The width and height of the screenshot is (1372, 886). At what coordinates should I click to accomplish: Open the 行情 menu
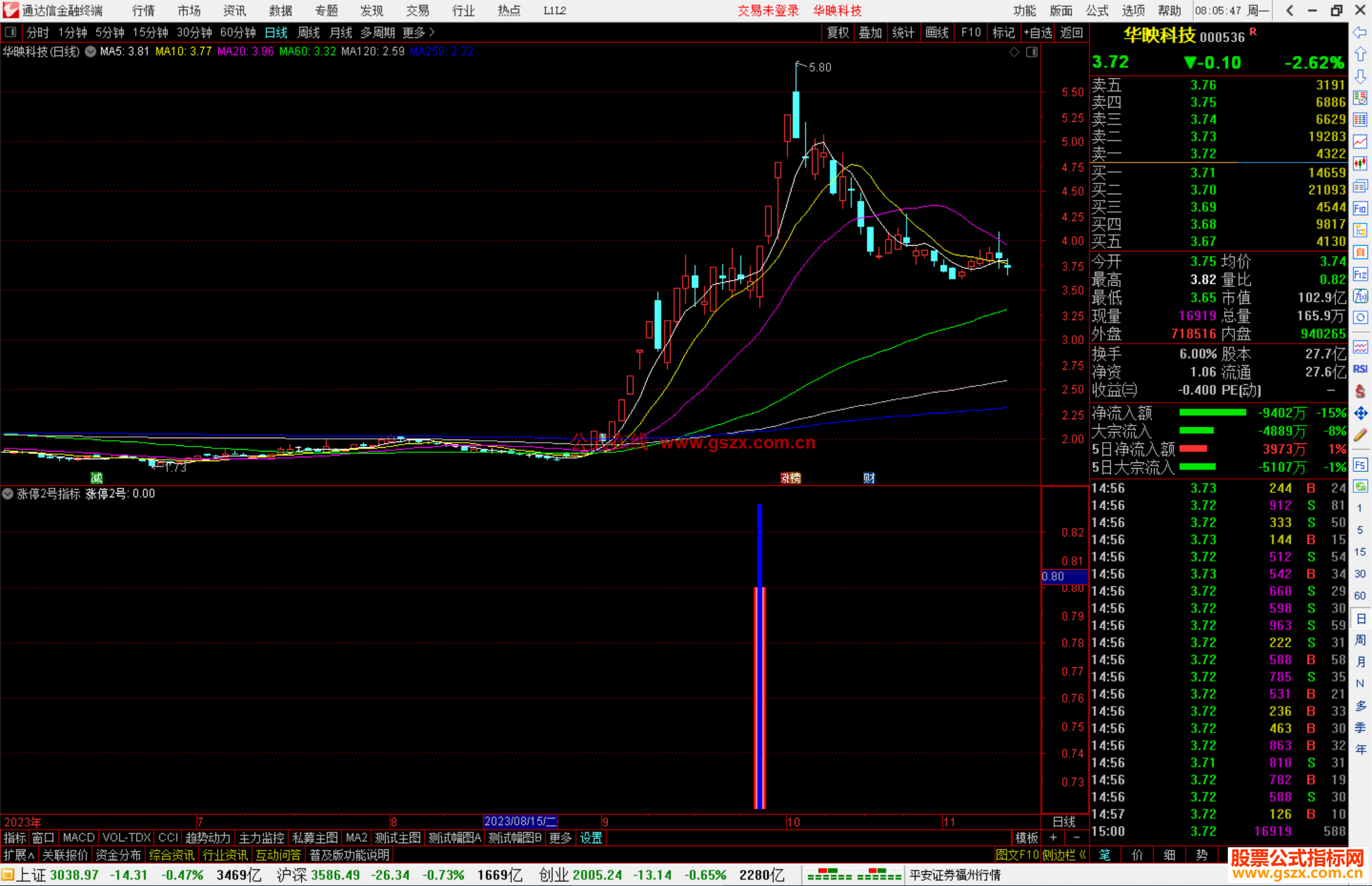(144, 11)
